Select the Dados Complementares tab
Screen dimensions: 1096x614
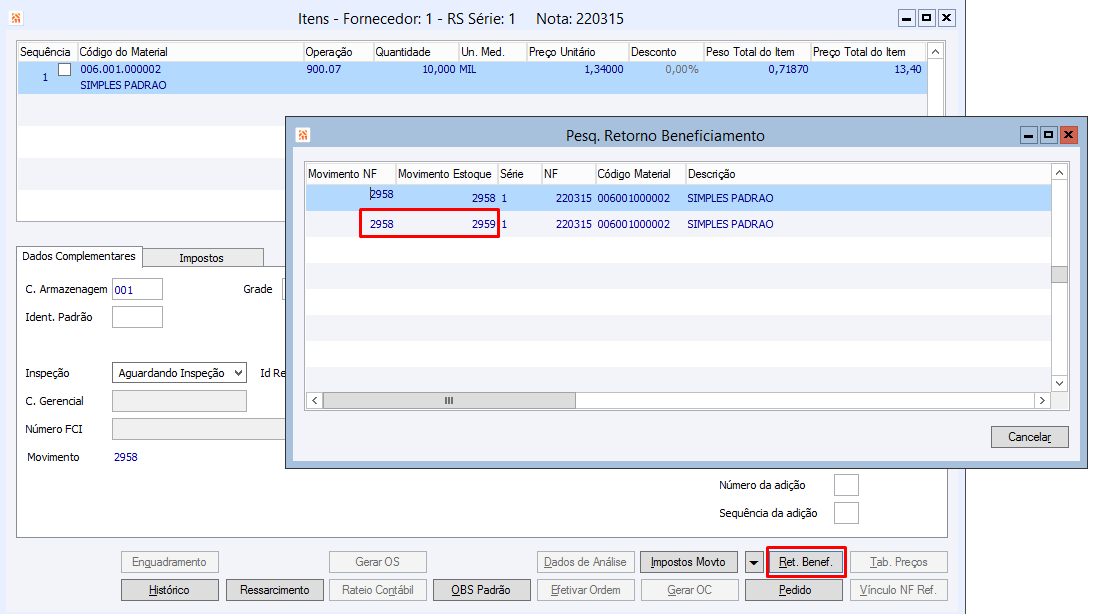[x=79, y=257]
